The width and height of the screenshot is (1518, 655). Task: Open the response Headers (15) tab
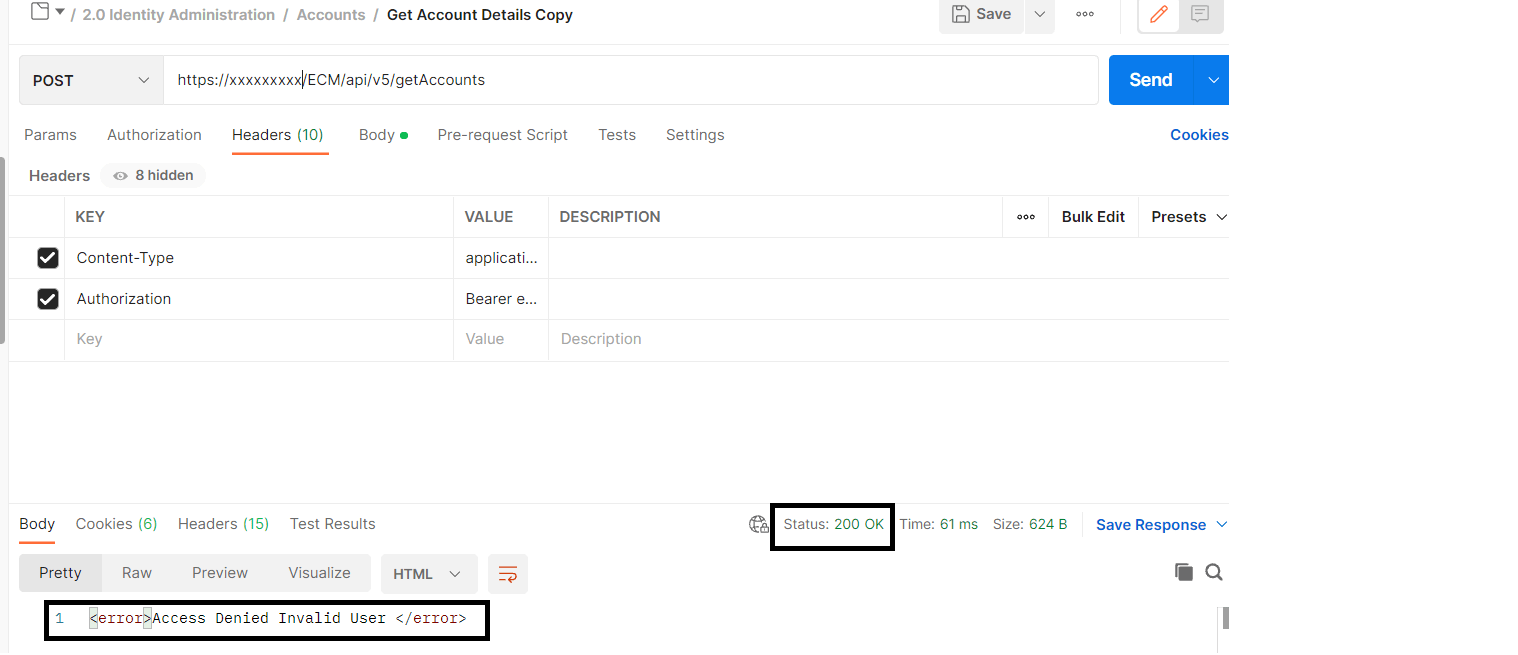[223, 524]
